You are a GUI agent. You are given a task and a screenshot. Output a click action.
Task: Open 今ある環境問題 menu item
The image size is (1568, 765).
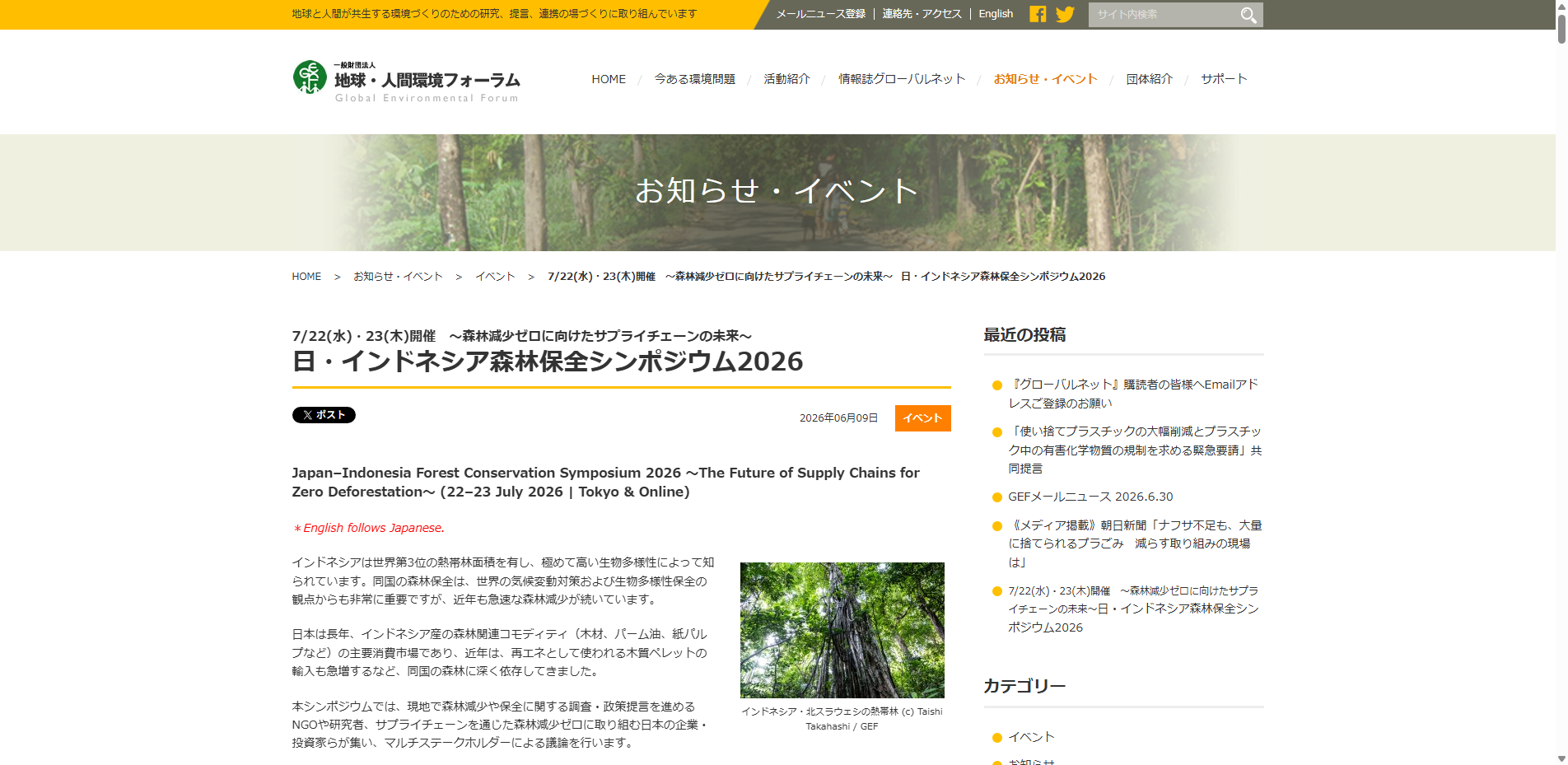click(694, 79)
